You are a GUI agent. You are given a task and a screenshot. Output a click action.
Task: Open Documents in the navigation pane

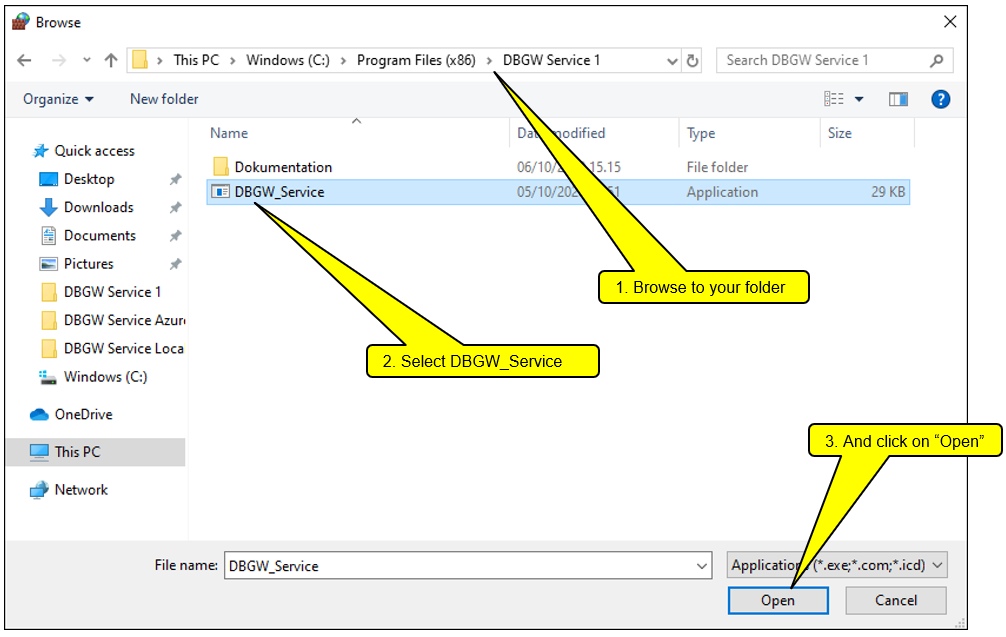point(100,236)
